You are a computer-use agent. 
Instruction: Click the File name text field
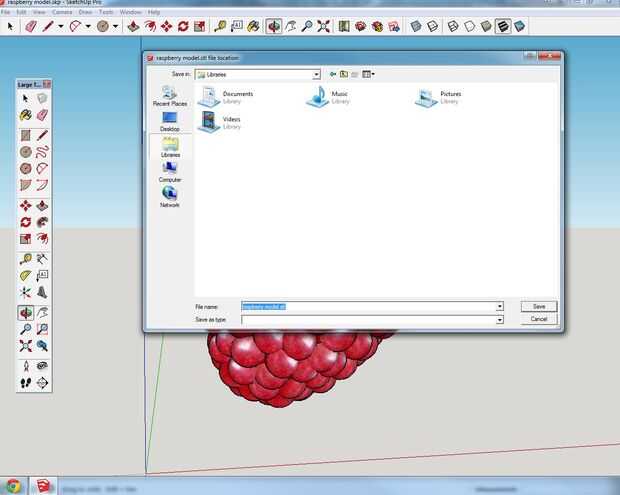[369, 306]
